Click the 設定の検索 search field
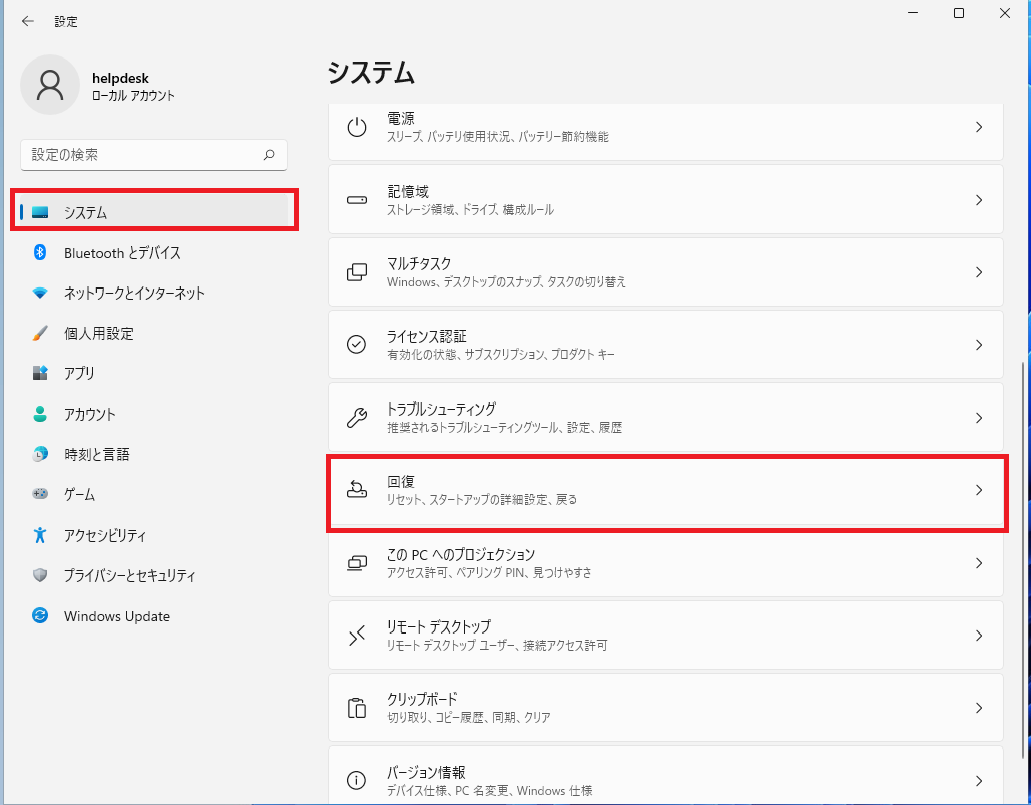 click(154, 155)
